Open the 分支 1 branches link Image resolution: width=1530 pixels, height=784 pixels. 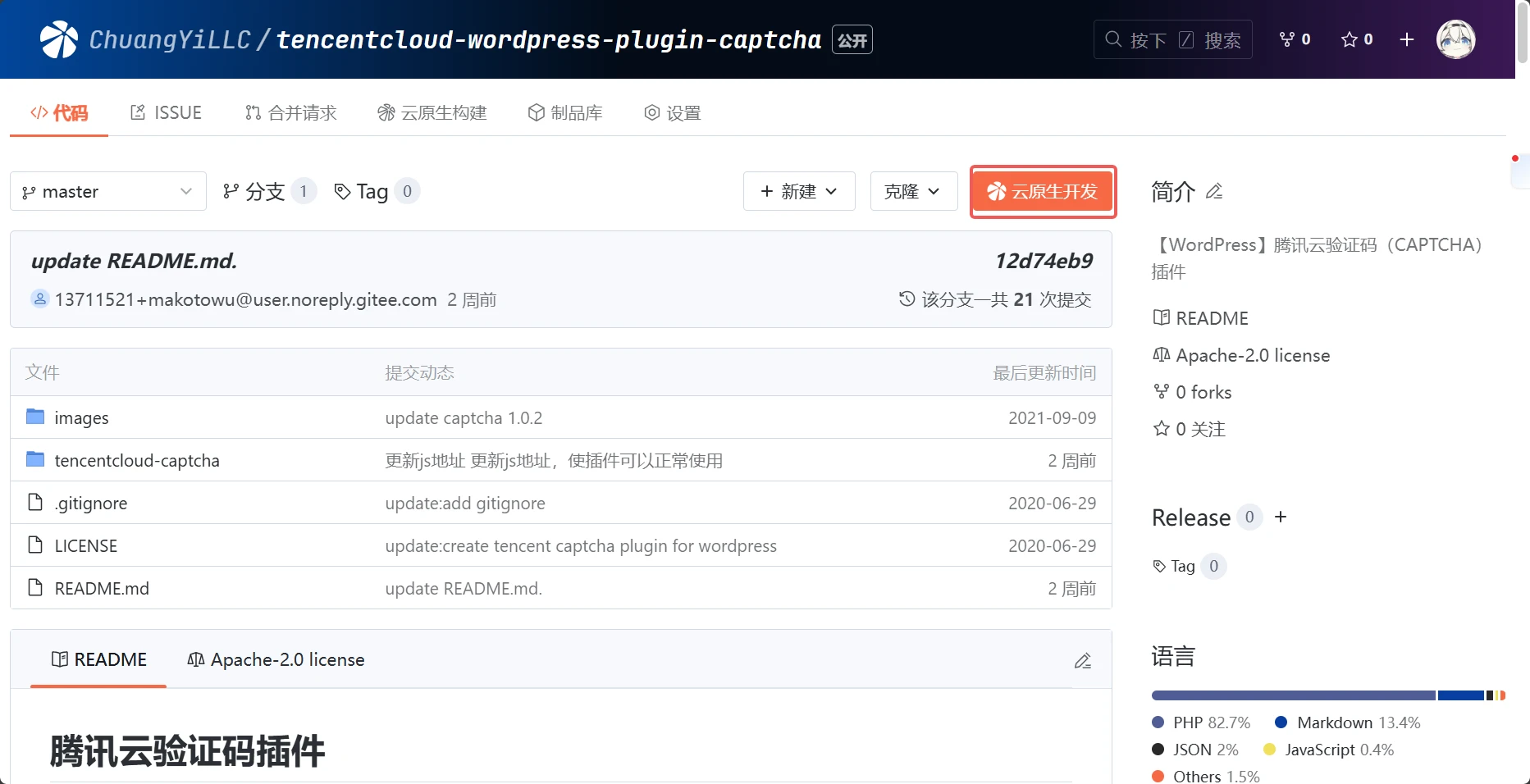tap(269, 191)
